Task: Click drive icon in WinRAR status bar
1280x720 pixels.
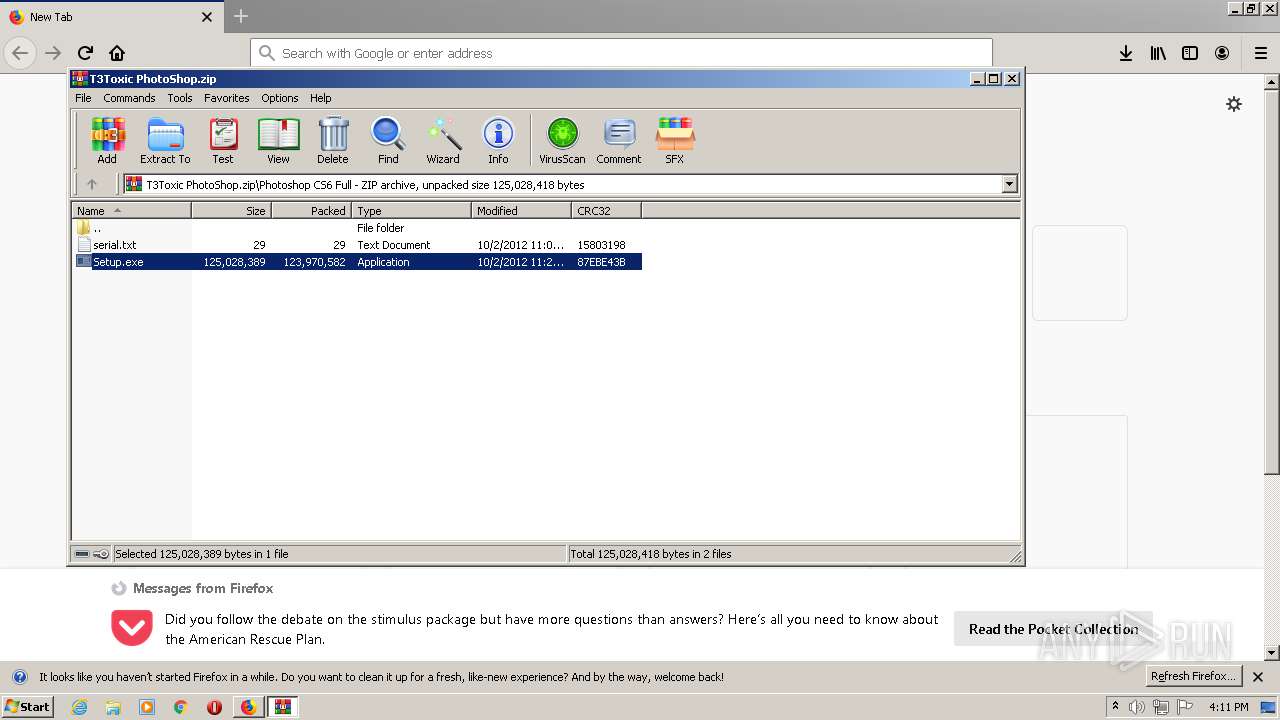Action: (82, 554)
